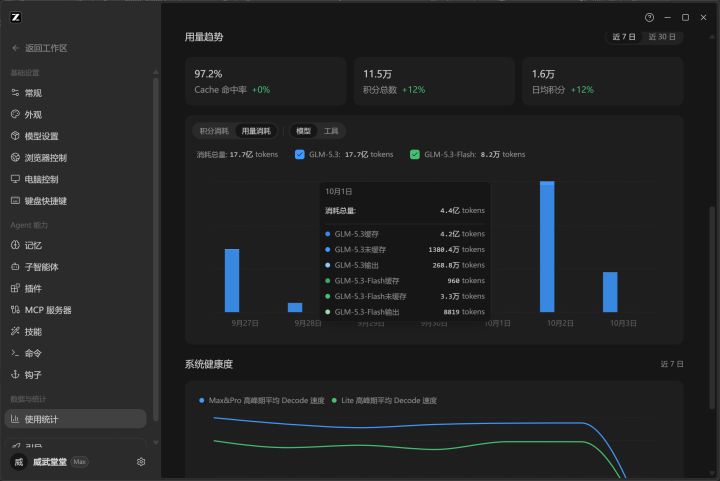Select 工具 breakdown tab
This screenshot has width=720, height=481.
[331, 131]
